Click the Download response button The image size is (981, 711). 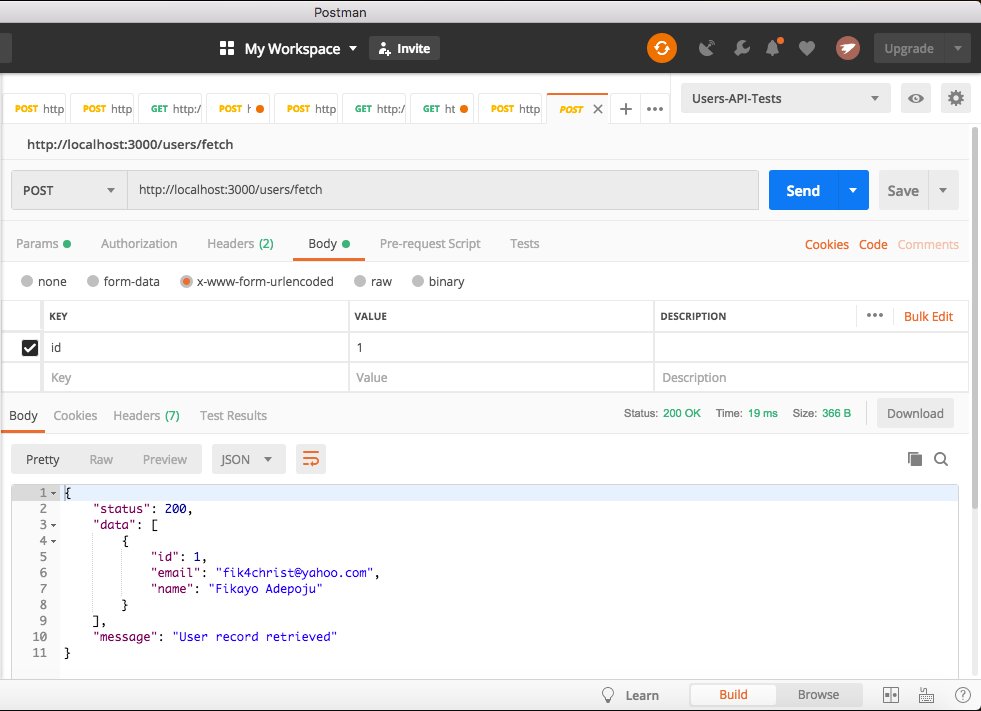click(x=915, y=413)
